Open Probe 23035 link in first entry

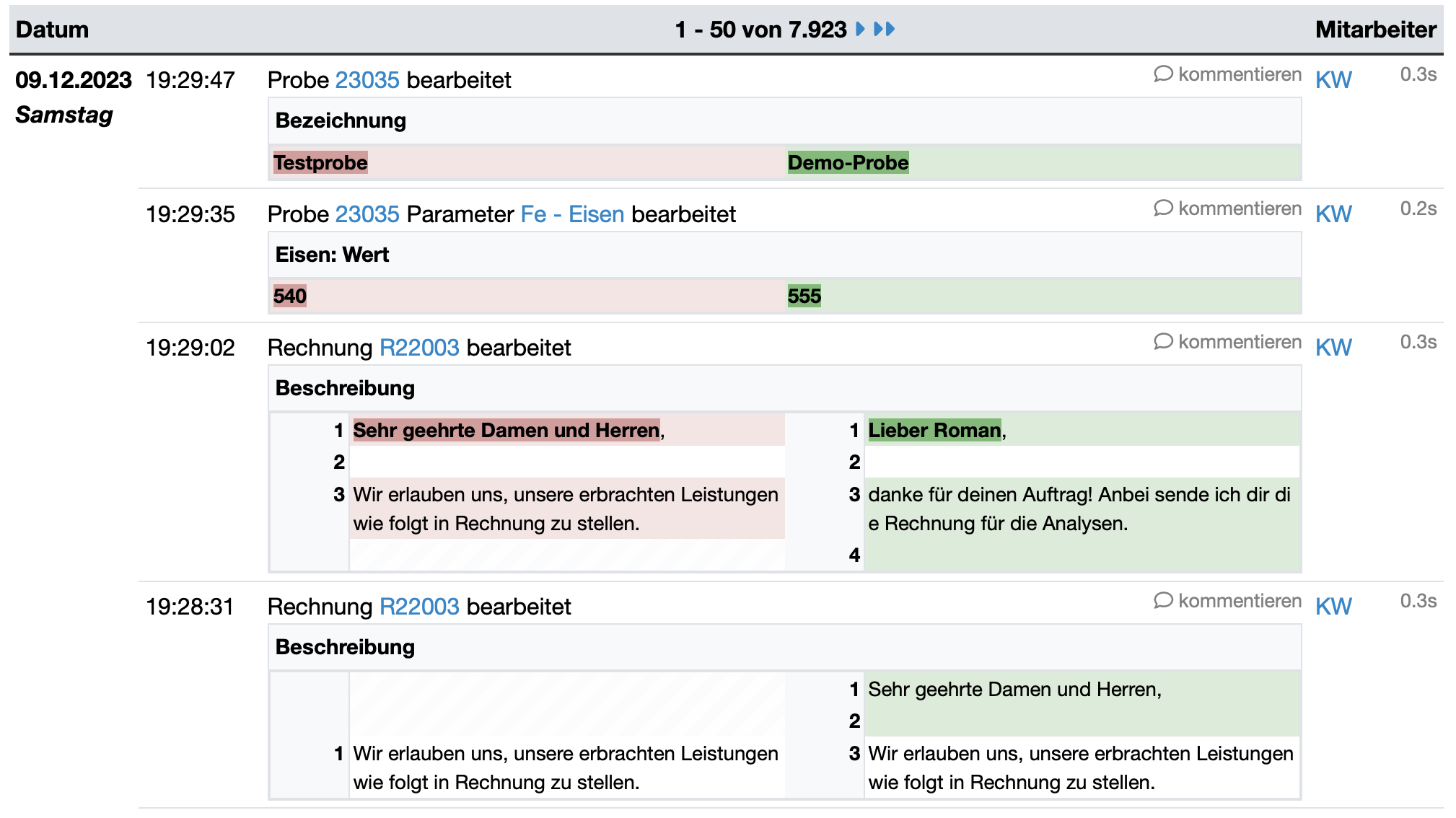point(367,80)
